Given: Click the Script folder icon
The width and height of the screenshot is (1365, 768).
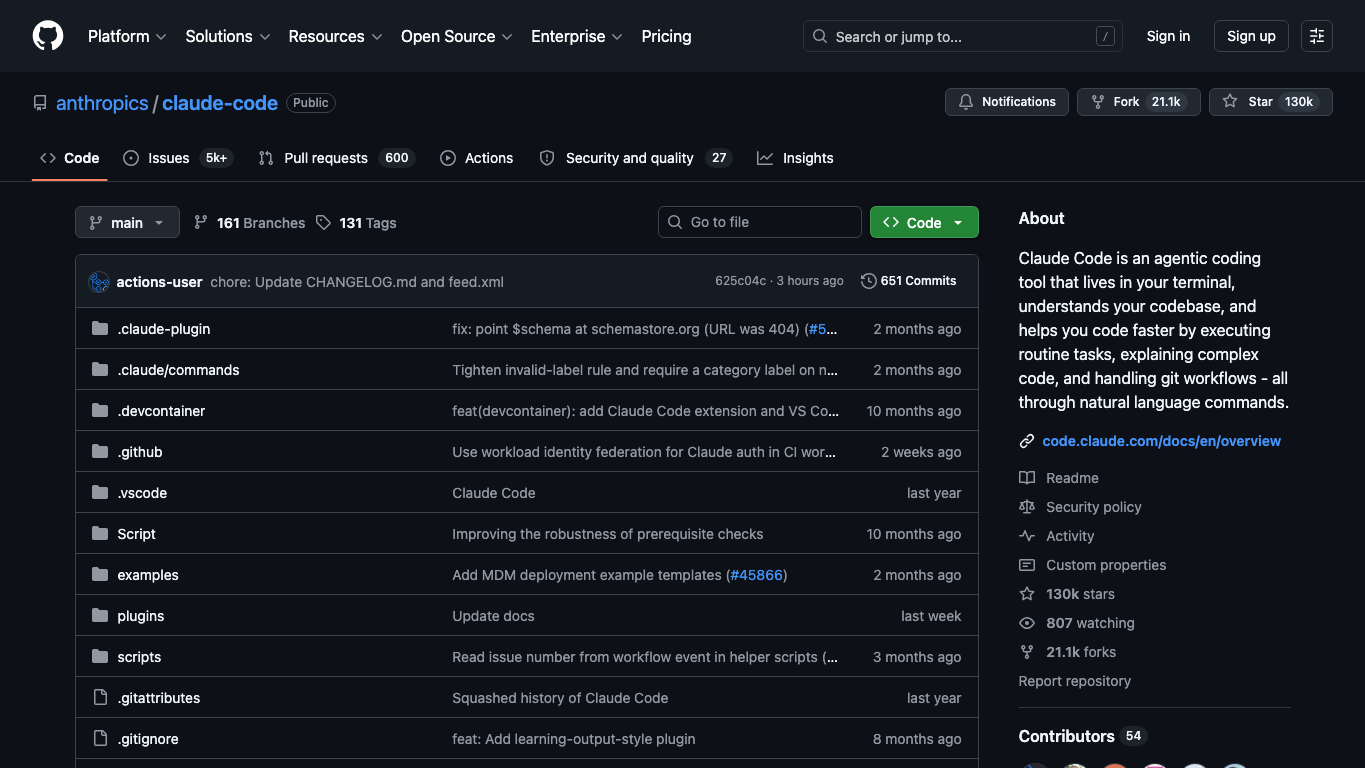Looking at the screenshot, I should (100, 534).
